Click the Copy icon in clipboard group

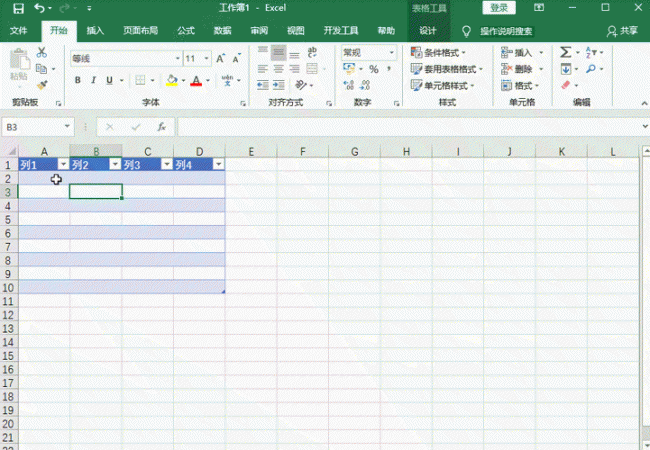(41, 68)
